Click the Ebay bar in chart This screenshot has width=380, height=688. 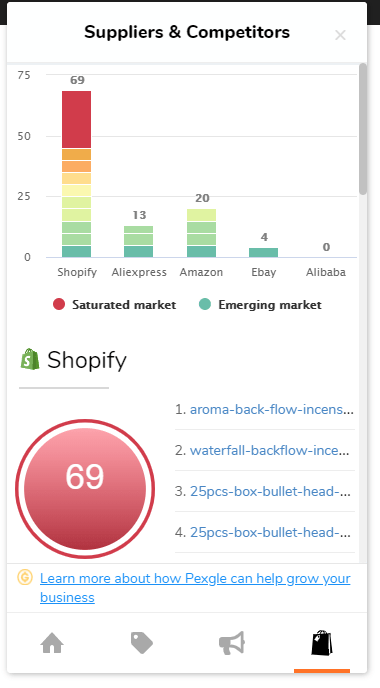click(264, 252)
